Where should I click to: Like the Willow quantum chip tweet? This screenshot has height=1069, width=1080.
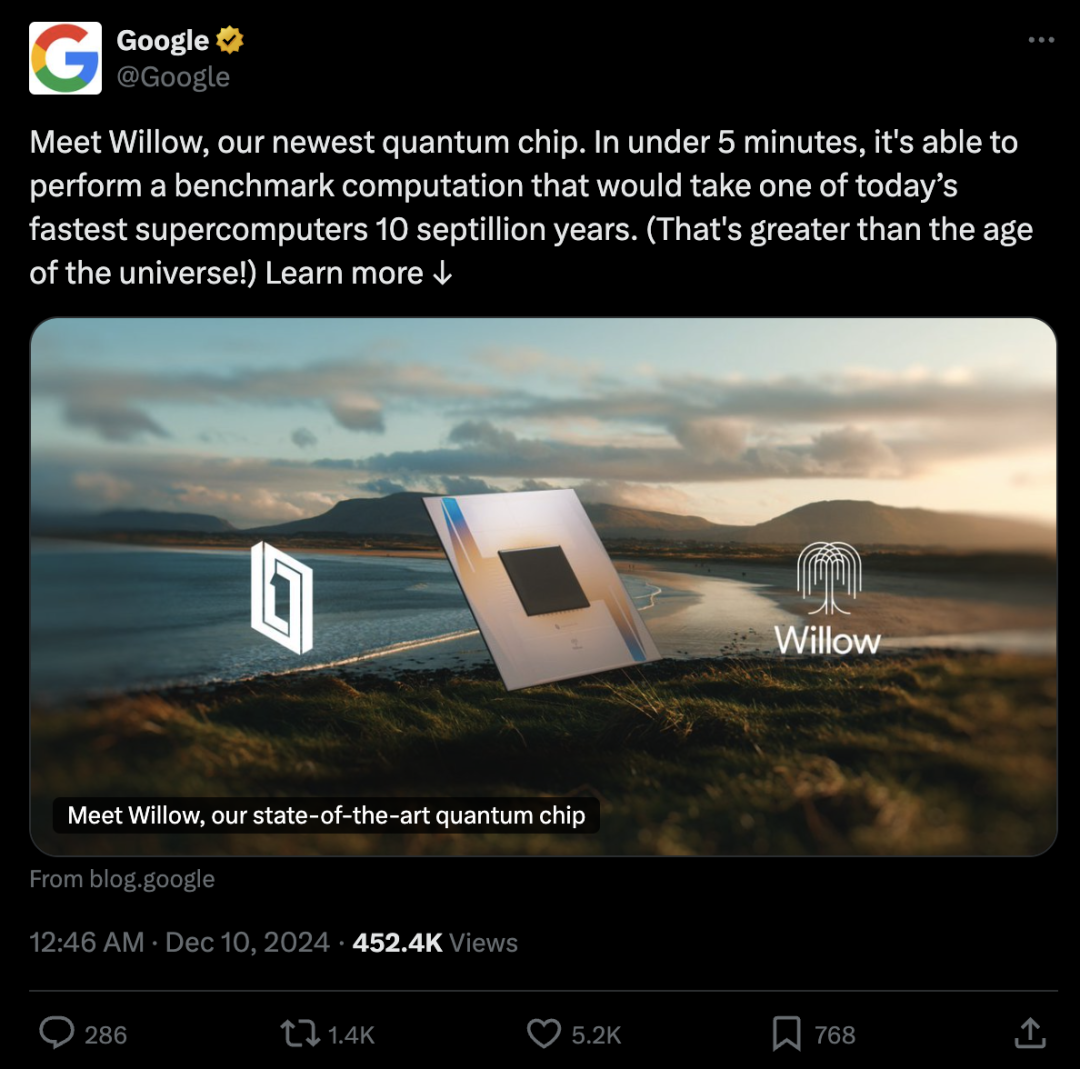pyautogui.click(x=543, y=1035)
